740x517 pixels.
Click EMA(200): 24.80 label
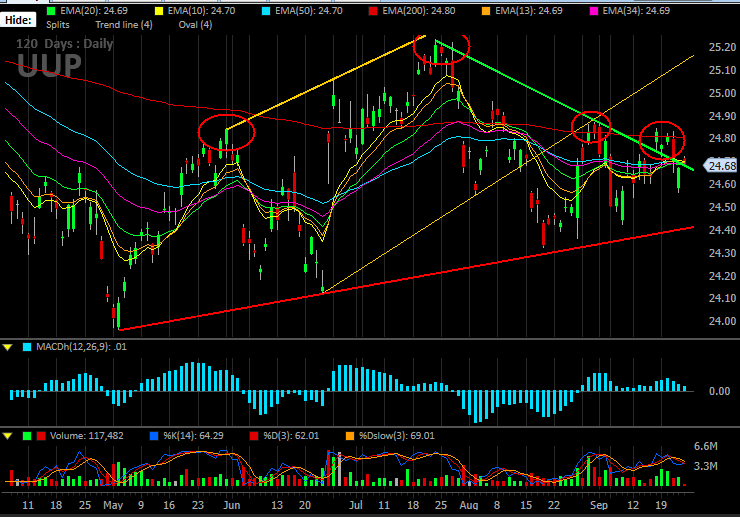coord(419,11)
